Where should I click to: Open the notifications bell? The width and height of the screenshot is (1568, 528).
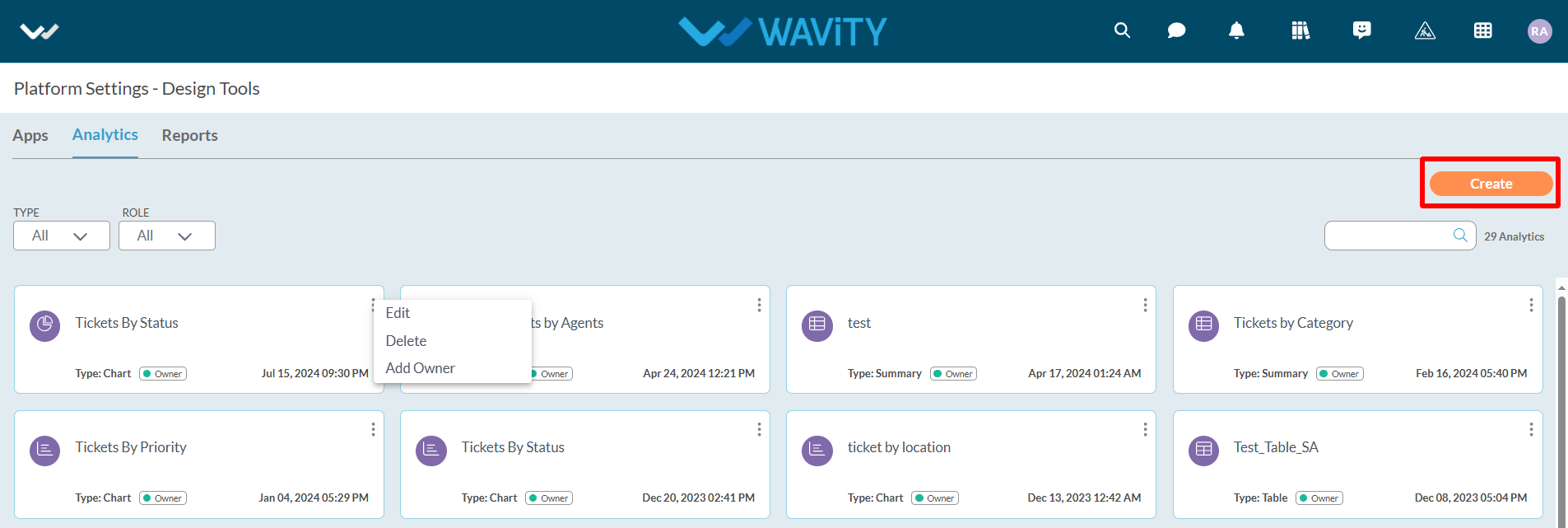pyautogui.click(x=1236, y=30)
